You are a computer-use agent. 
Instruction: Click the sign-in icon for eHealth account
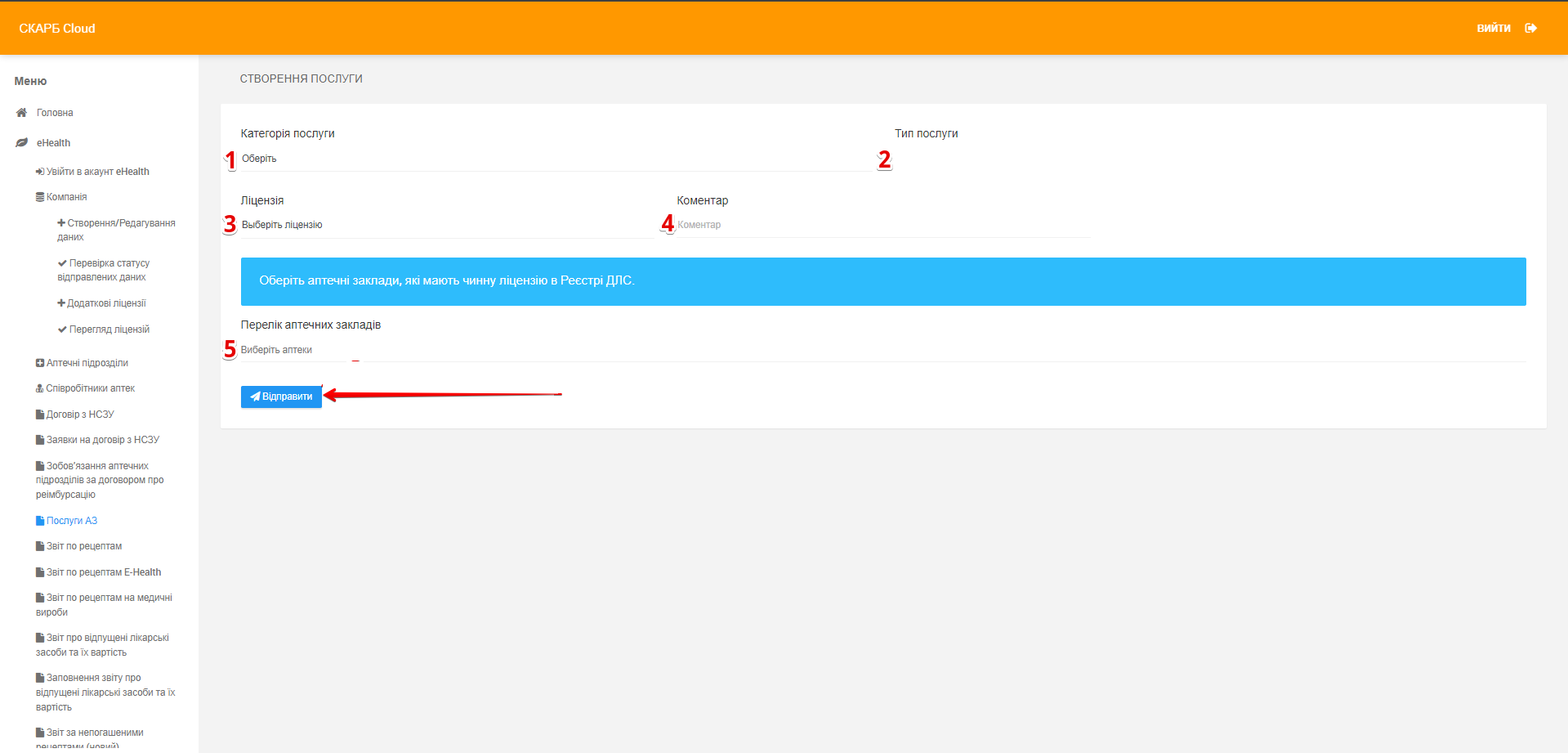[40, 172]
